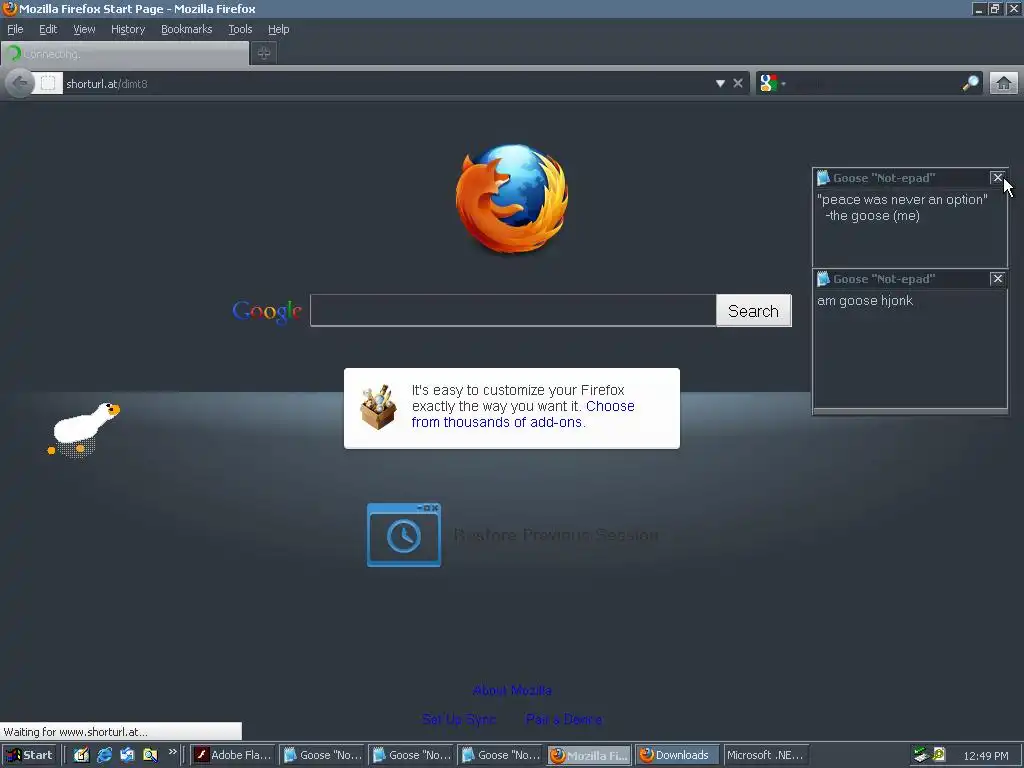Close the goose note saying peace was never an option

coord(997,178)
